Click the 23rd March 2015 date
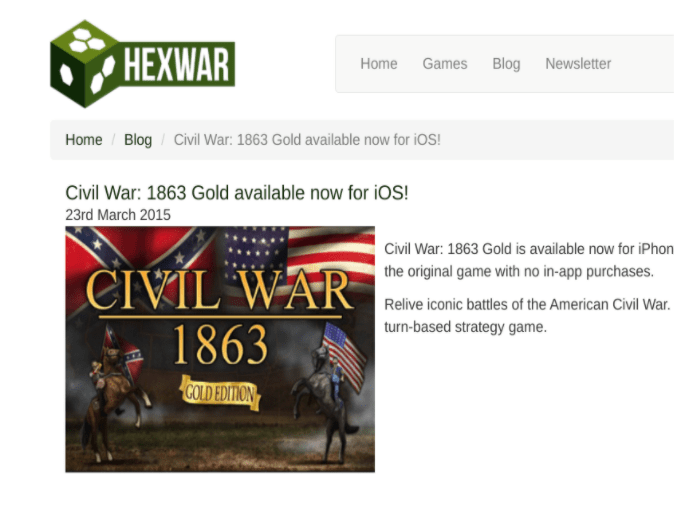Viewport: 690px width, 520px height. (x=118, y=215)
